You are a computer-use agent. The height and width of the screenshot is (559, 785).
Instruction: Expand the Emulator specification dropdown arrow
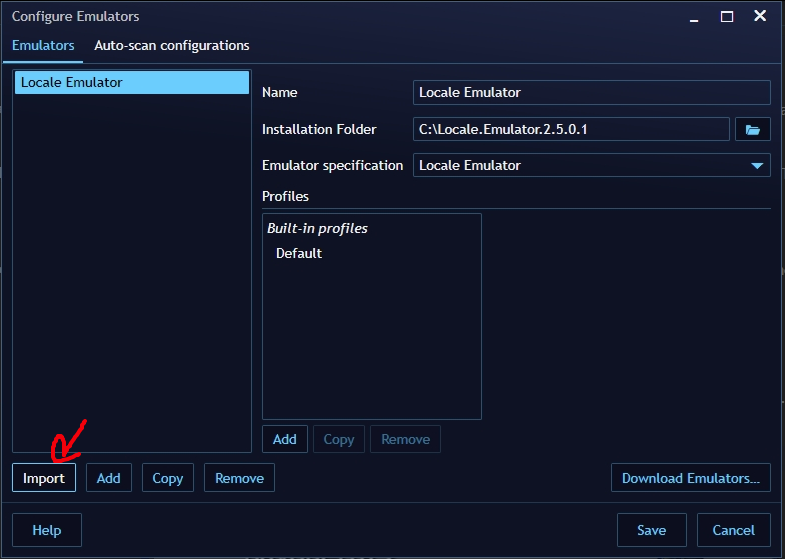(x=757, y=165)
